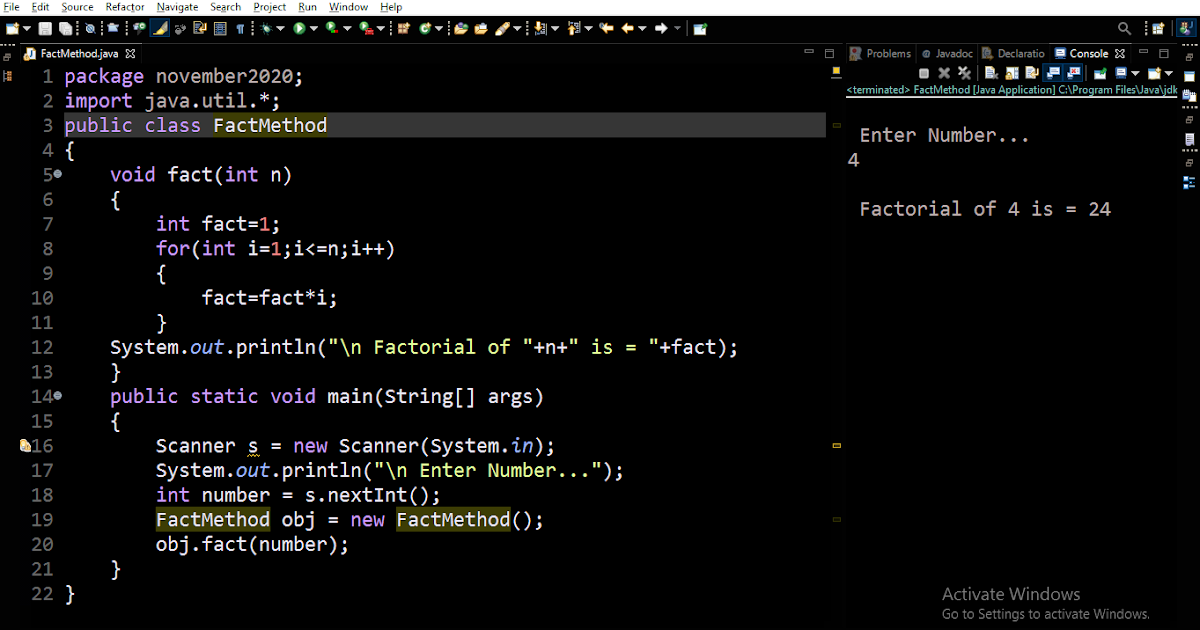
Task: Open the Refactor menu
Action: click(124, 6)
